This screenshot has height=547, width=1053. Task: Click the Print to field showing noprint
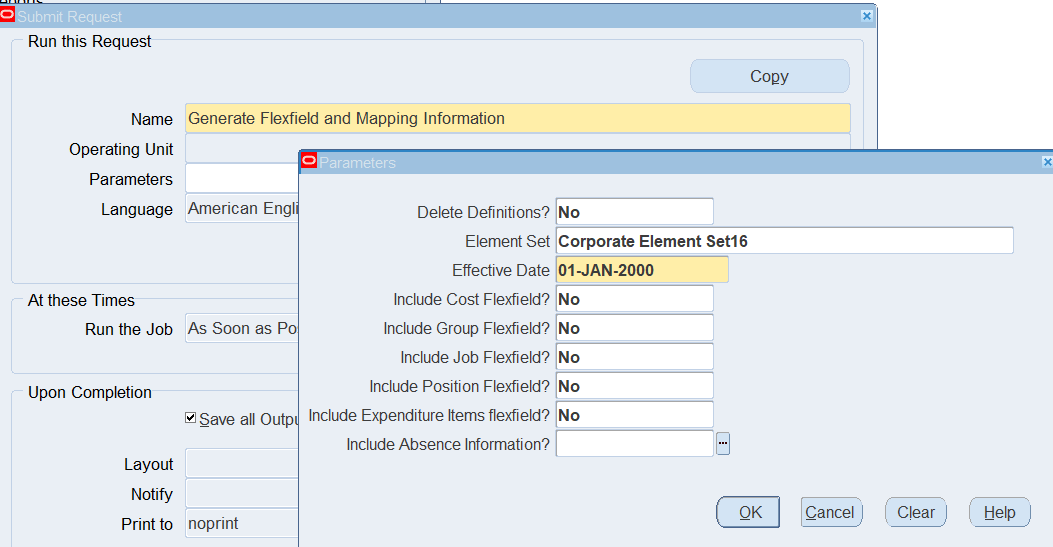(240, 524)
